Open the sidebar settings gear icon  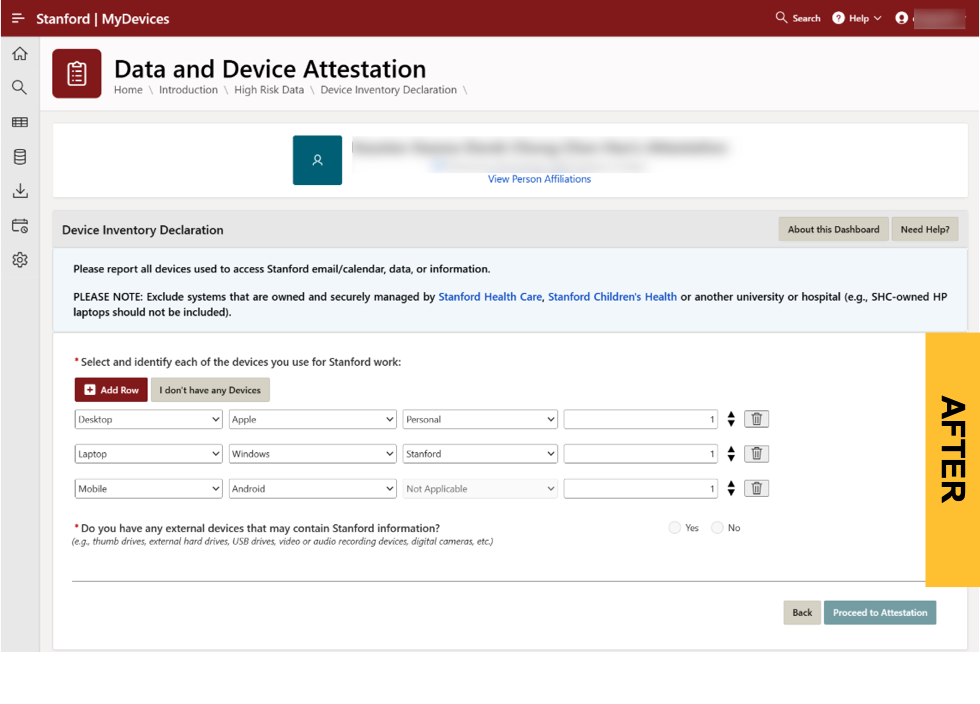pos(20,259)
